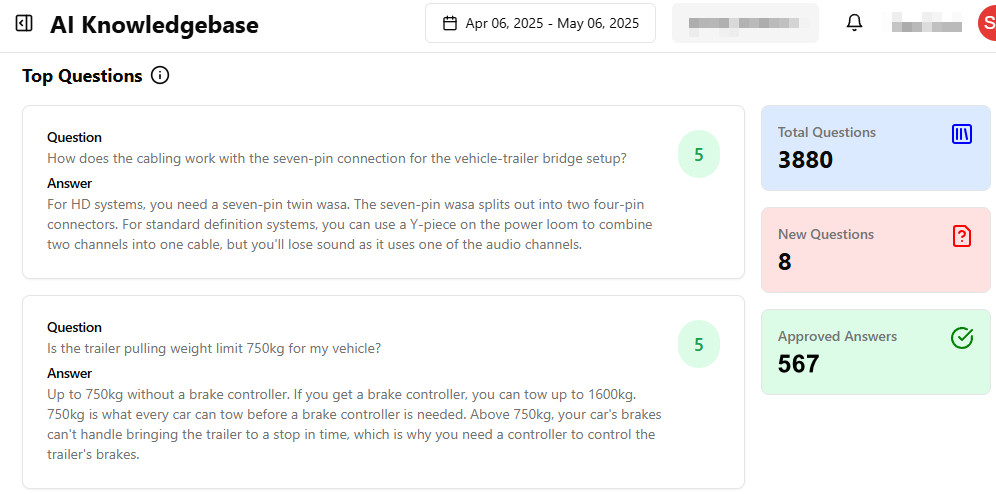The width and height of the screenshot is (996, 494).
Task: Click the calendar icon in date range
Action: pyautogui.click(x=450, y=23)
